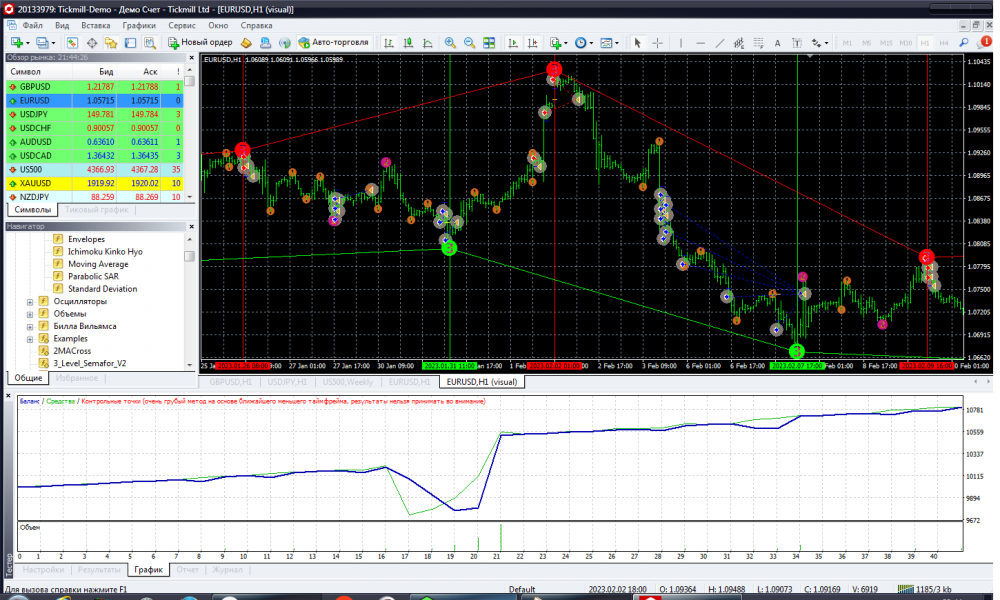Select the text label 'T' tool
Viewport: 1000px width, 600px height.
tap(797, 43)
